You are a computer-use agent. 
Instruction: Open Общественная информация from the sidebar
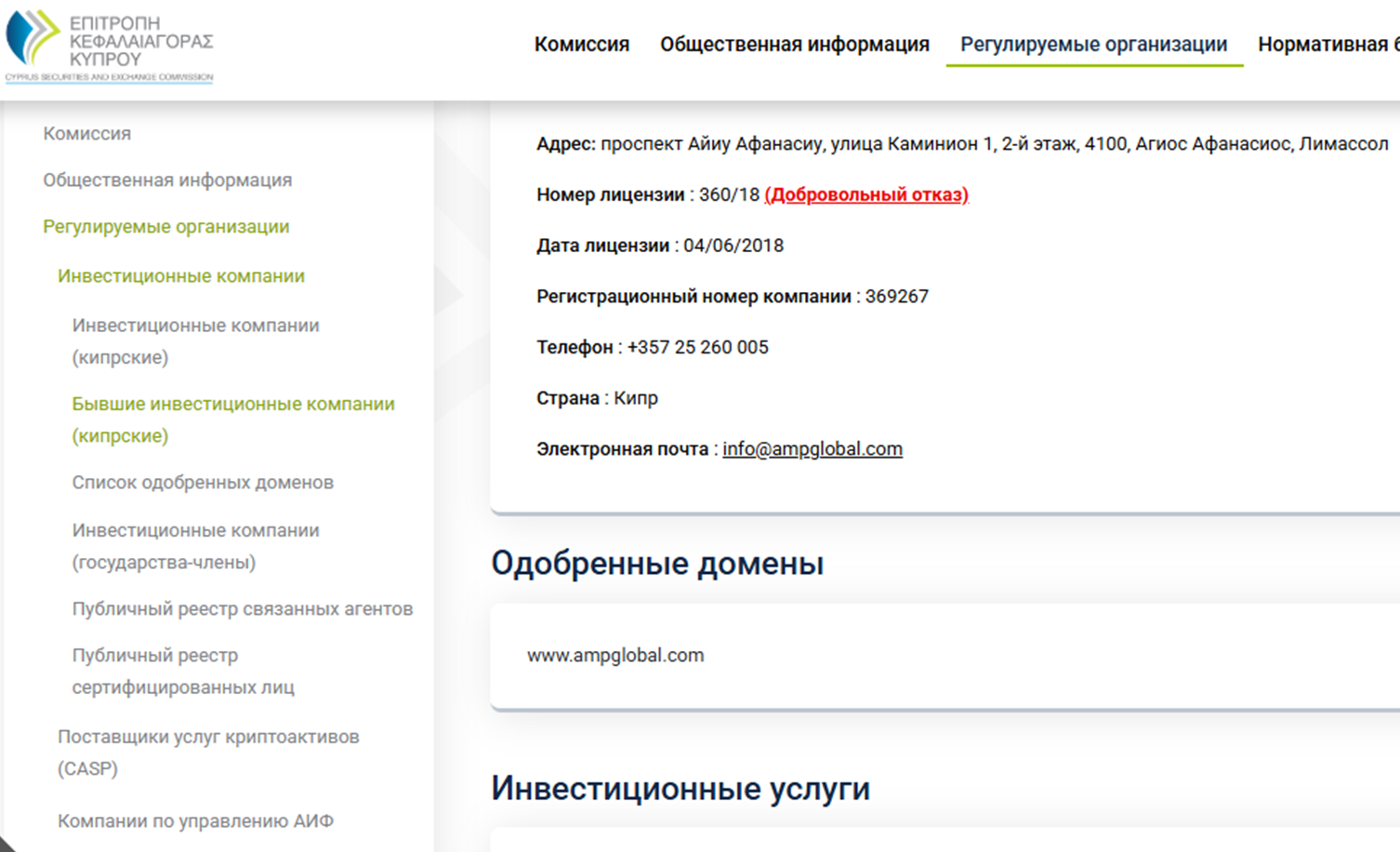pos(165,180)
